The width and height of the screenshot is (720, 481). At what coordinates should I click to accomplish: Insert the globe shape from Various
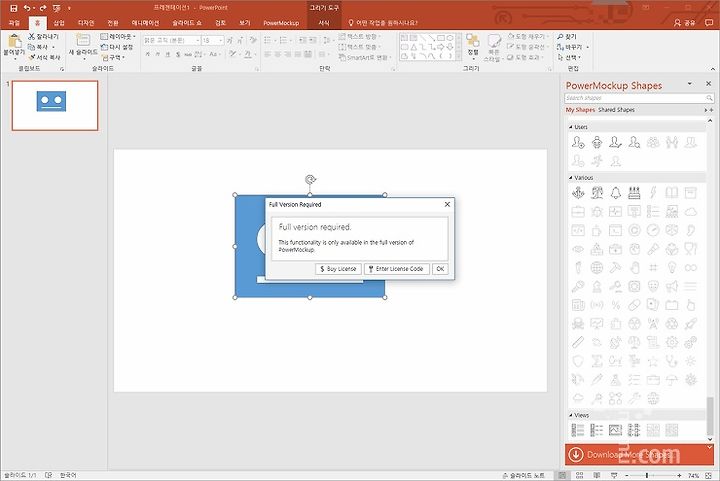pos(597,268)
